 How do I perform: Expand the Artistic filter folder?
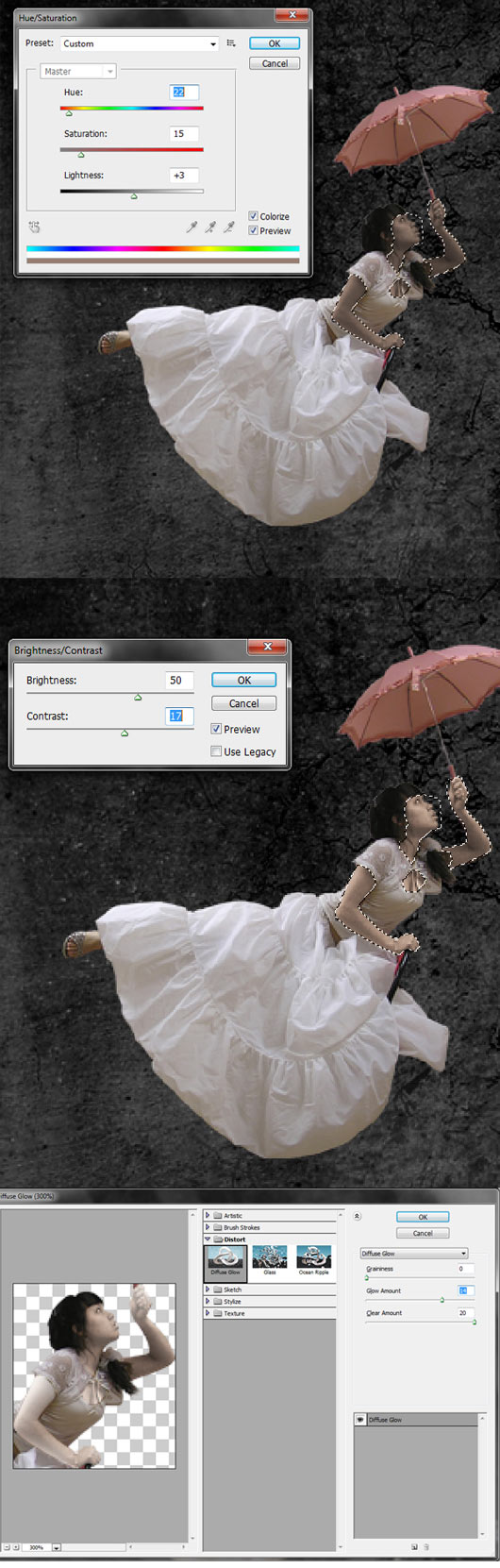click(x=208, y=1216)
